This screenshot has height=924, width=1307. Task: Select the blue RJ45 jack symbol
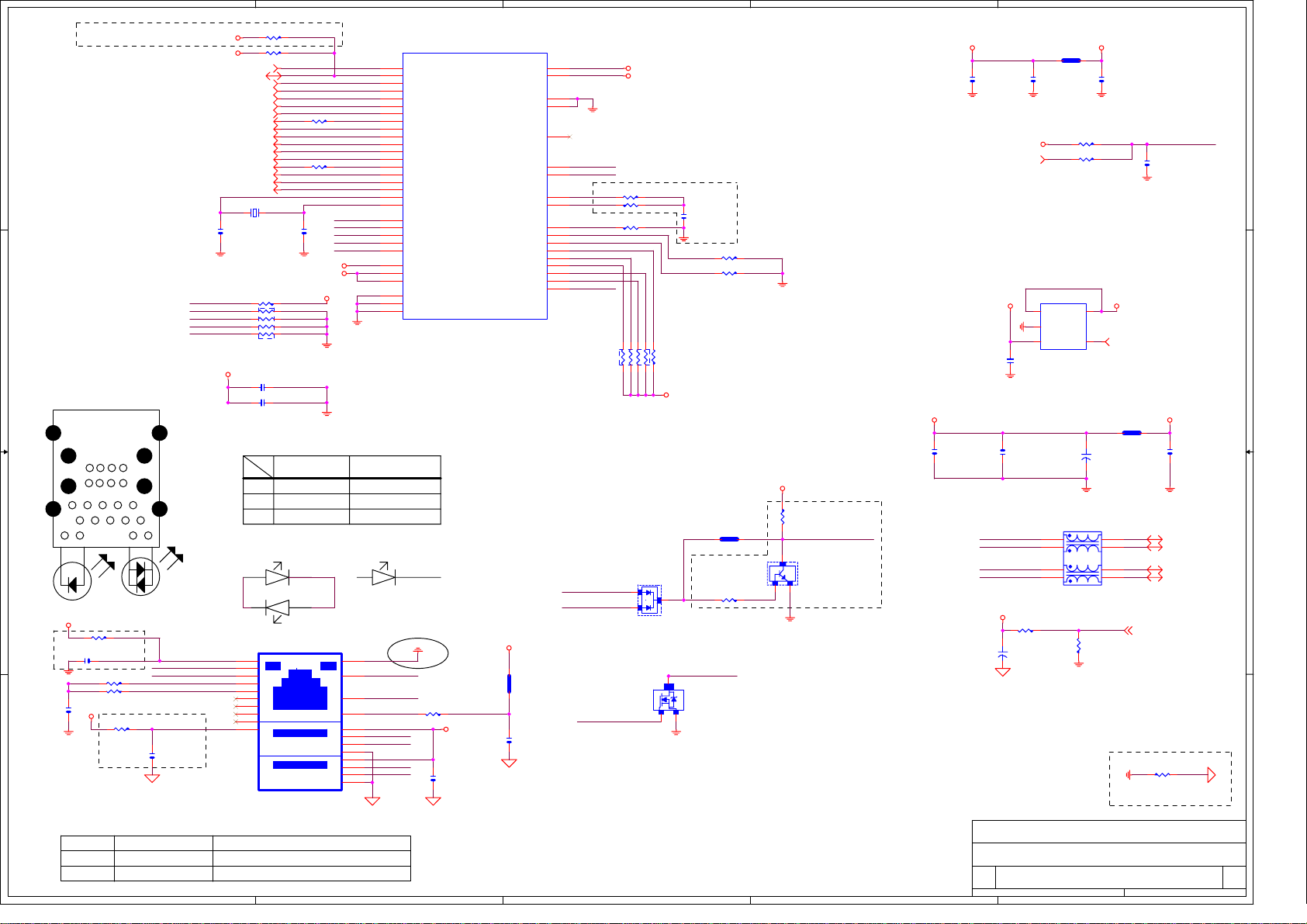(x=300, y=722)
